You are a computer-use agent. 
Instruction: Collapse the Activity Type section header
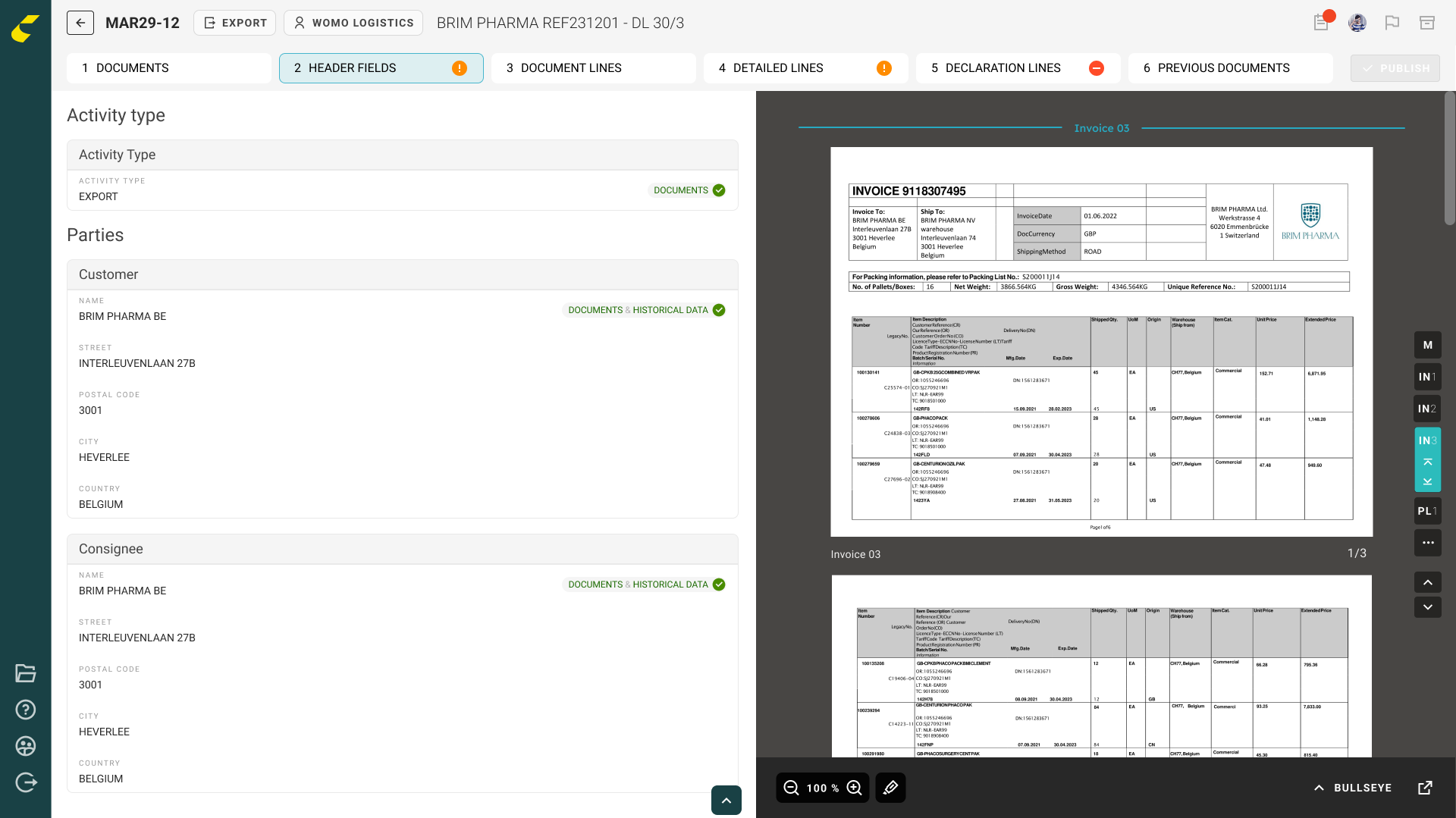point(403,155)
